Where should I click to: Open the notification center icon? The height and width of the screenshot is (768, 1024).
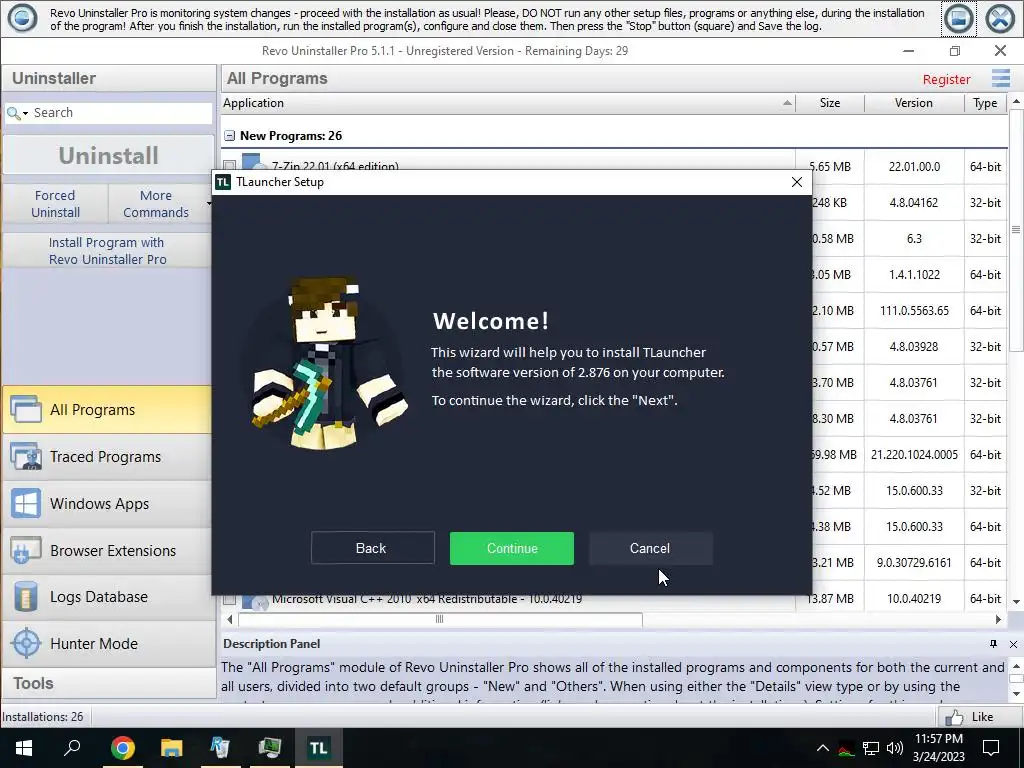click(x=991, y=748)
